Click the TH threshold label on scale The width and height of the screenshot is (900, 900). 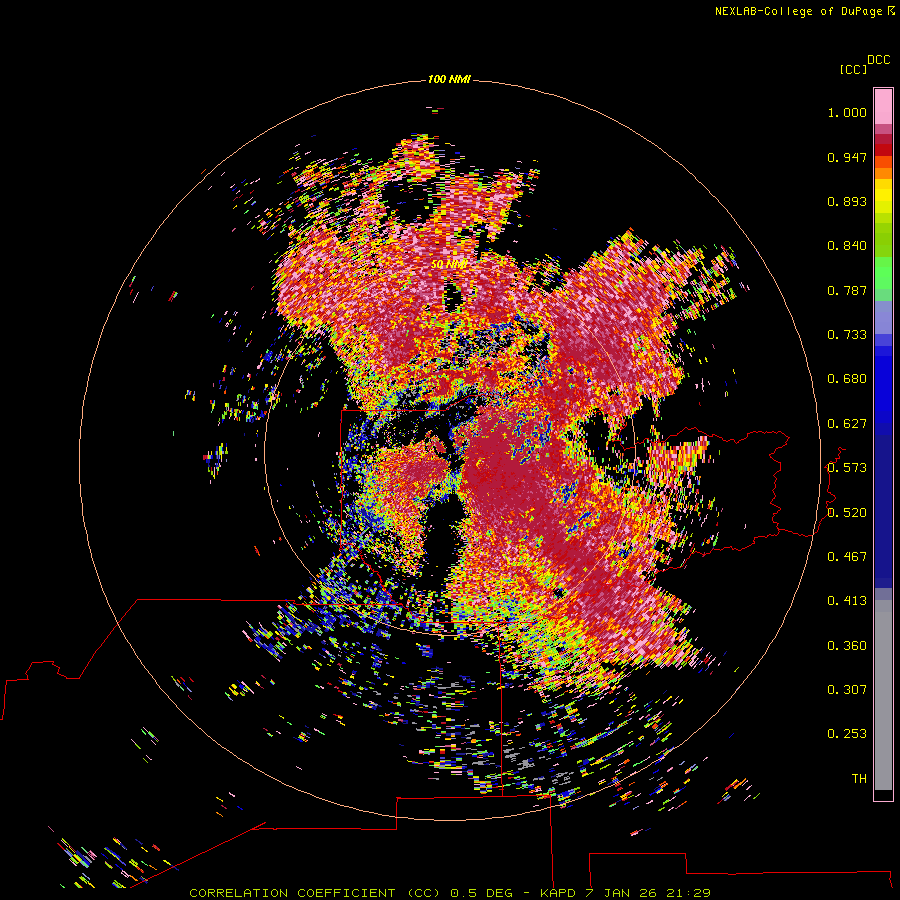pyautogui.click(x=859, y=779)
